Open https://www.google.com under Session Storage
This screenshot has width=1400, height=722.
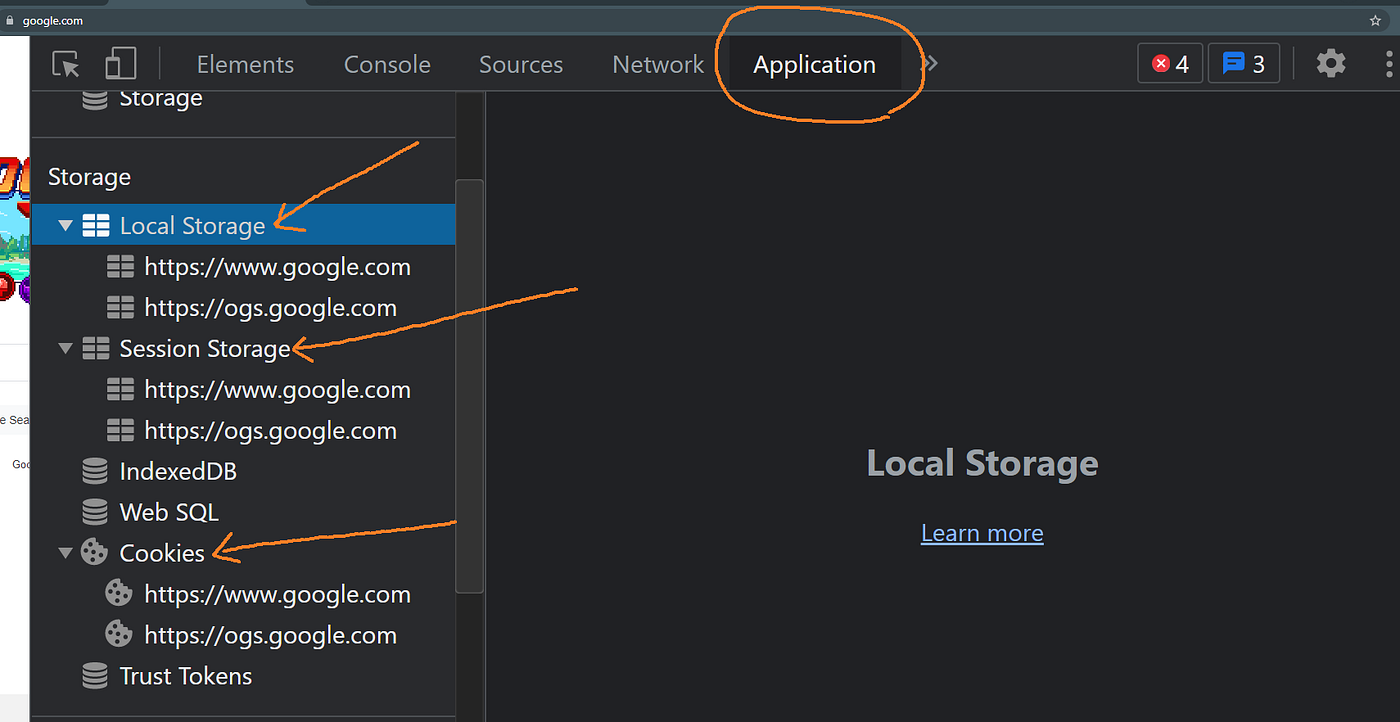tap(277, 390)
